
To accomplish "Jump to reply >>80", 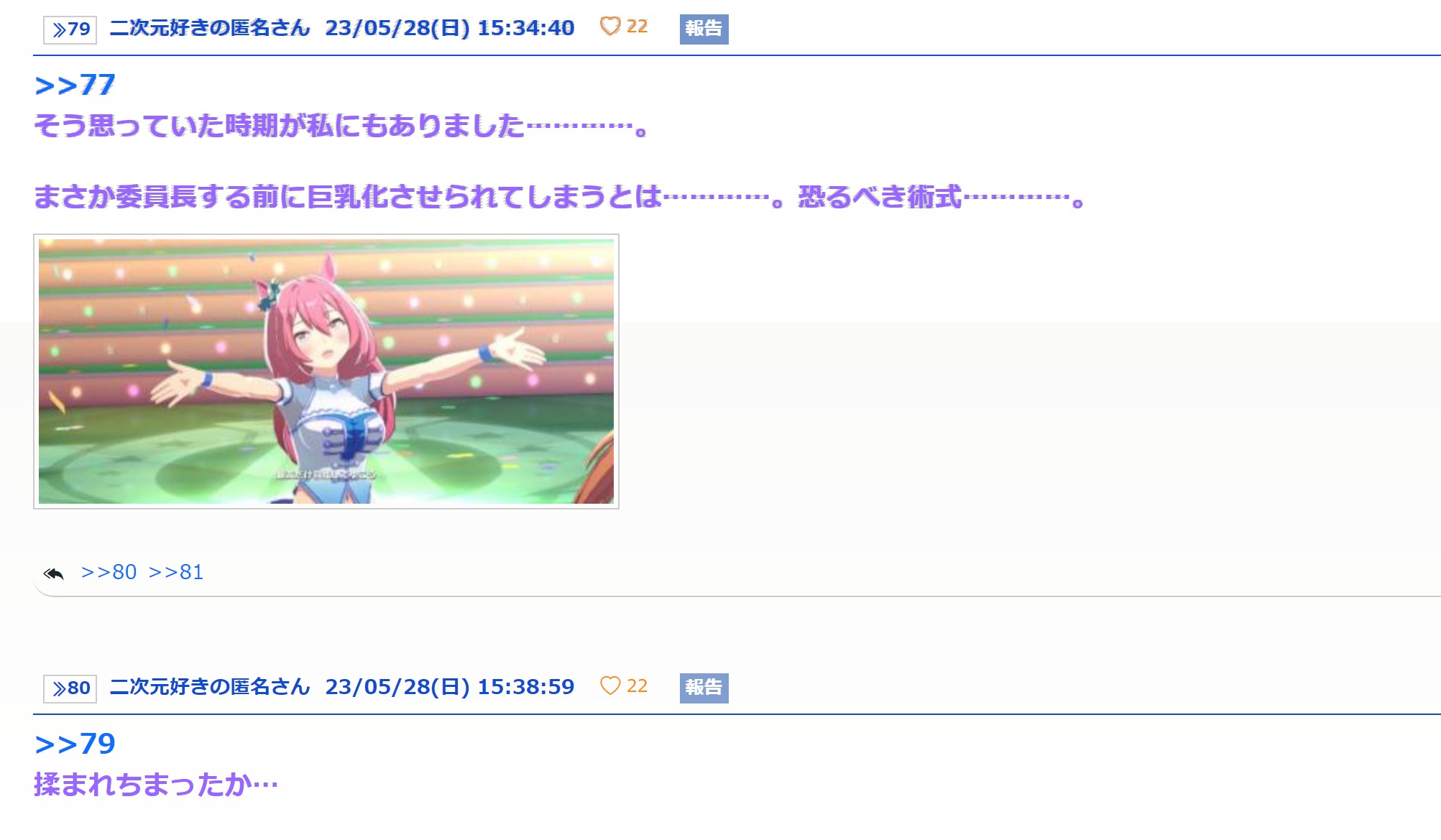I will click(109, 572).
